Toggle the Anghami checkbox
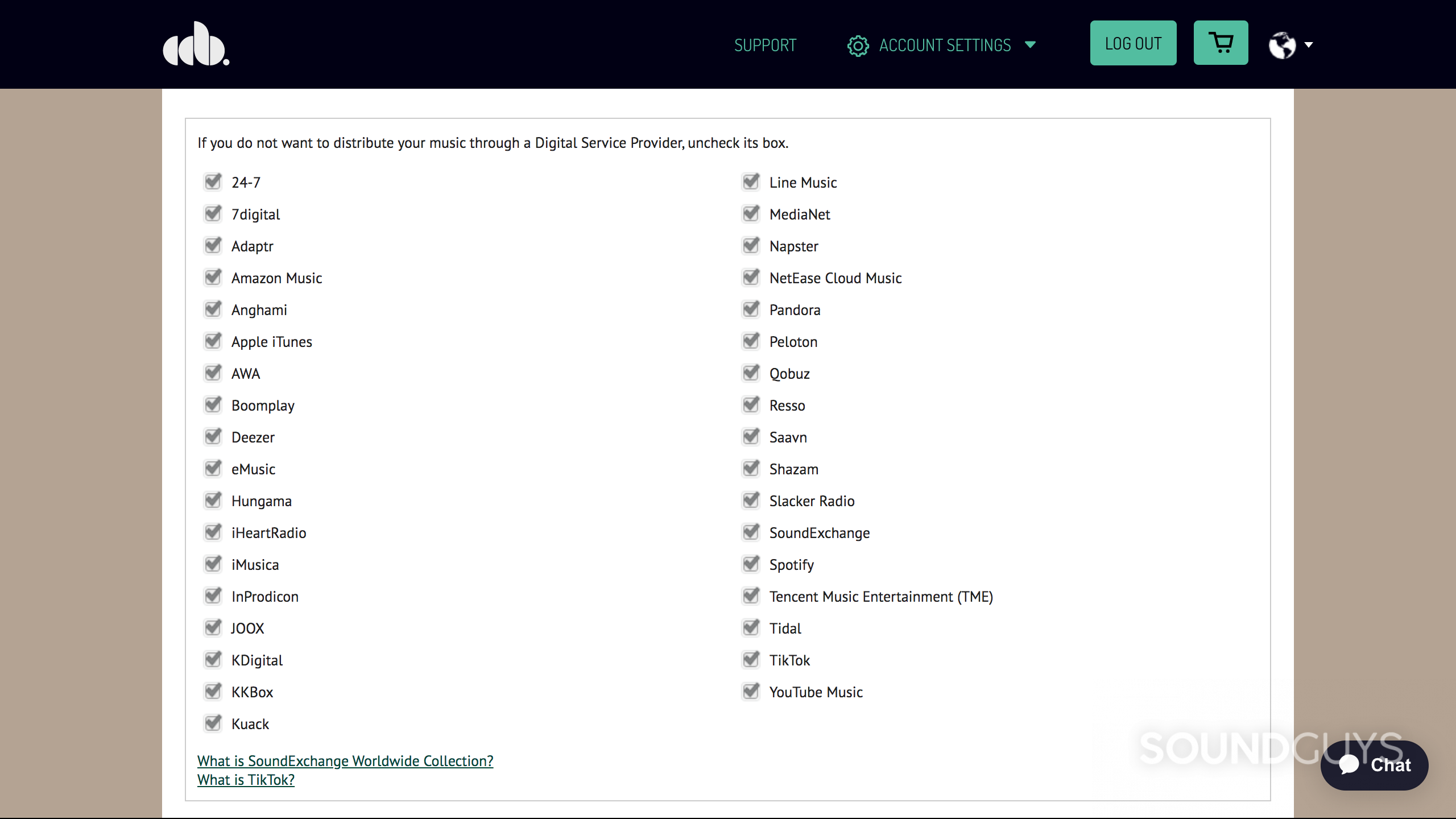The image size is (1456, 819). (213, 309)
